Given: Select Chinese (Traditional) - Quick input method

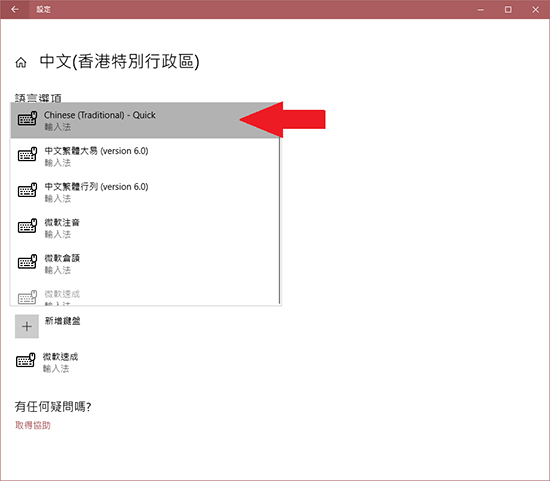Looking at the screenshot, I should click(x=146, y=120).
